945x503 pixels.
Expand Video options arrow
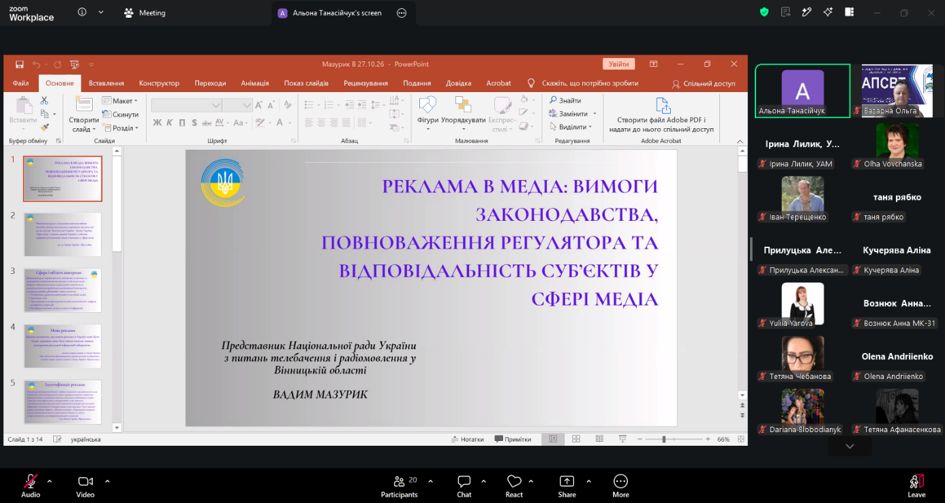pyautogui.click(x=107, y=481)
